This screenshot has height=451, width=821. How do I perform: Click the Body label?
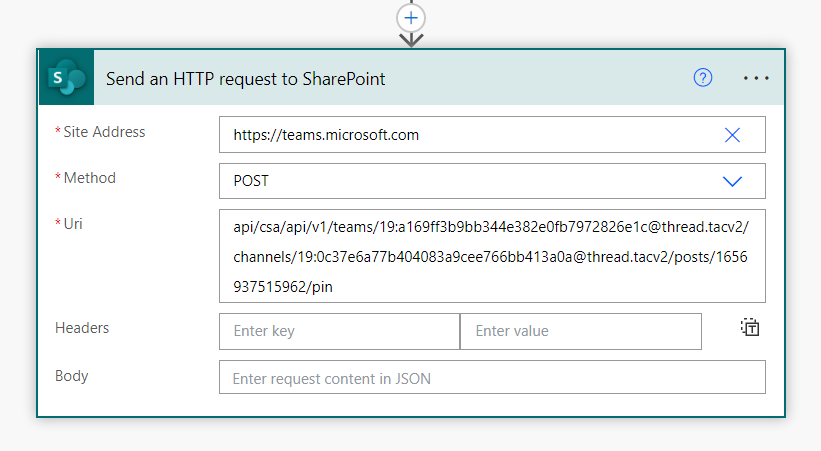72,376
